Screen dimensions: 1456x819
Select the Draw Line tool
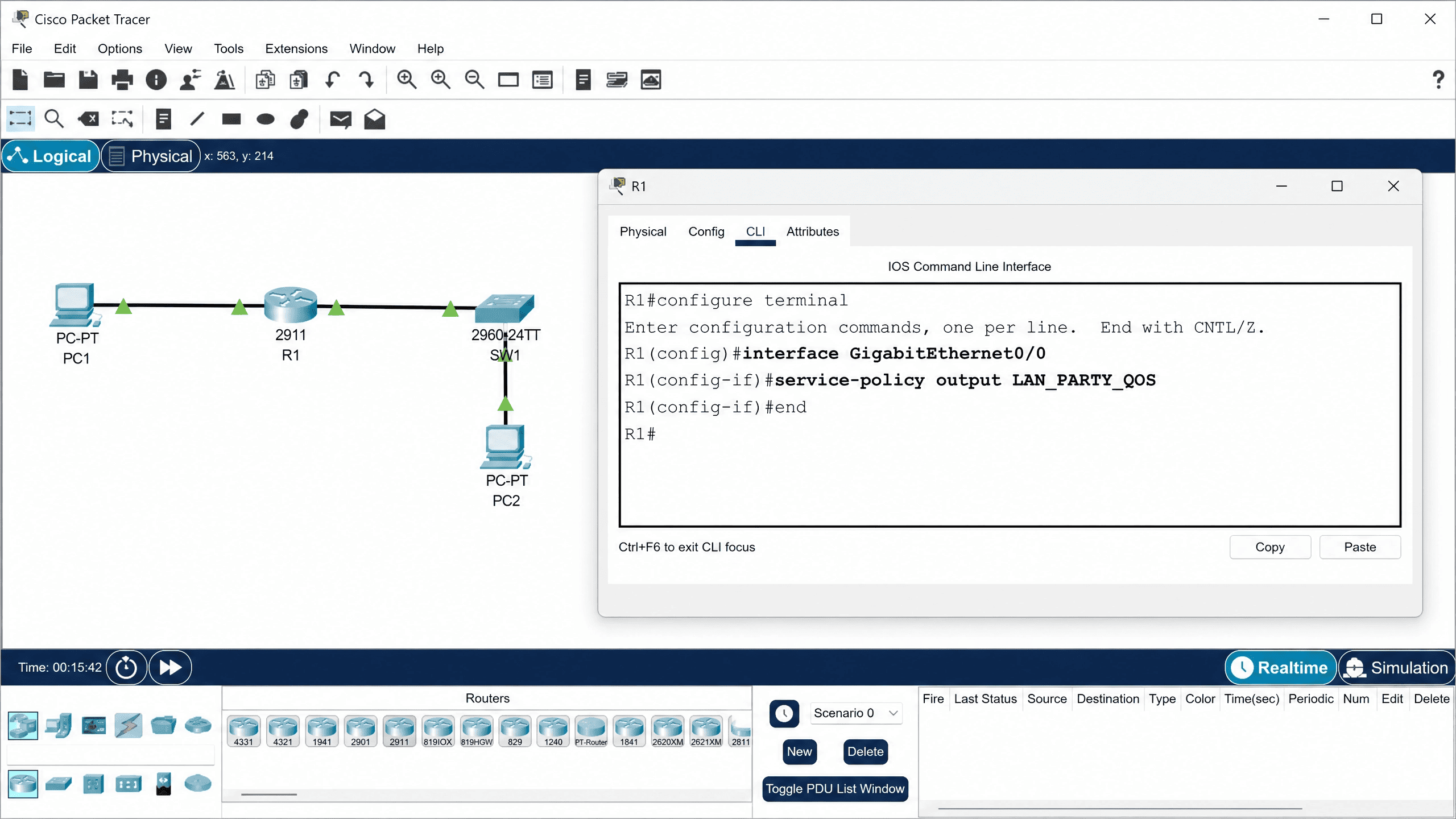click(x=197, y=119)
